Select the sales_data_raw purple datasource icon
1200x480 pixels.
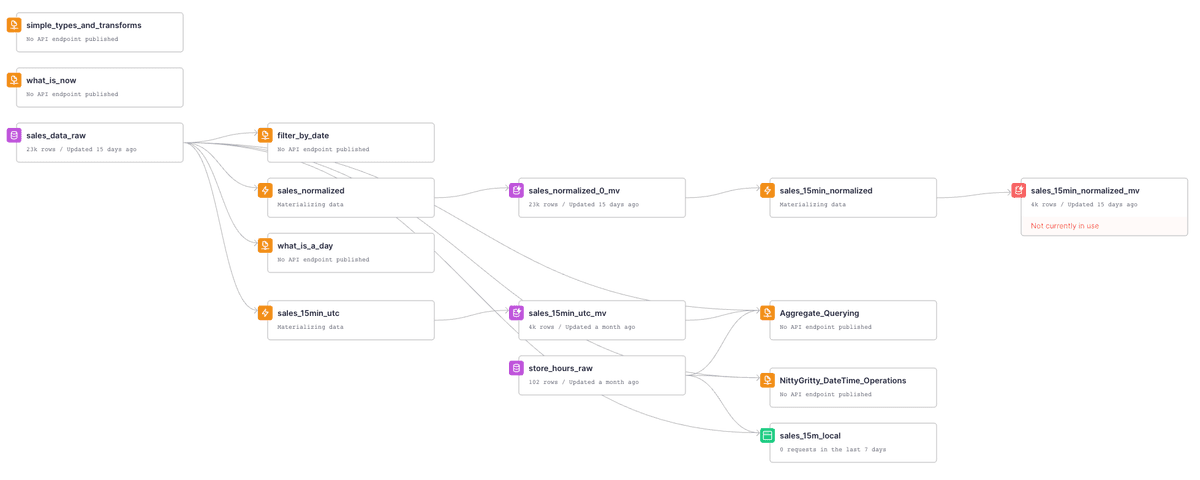tap(14, 135)
